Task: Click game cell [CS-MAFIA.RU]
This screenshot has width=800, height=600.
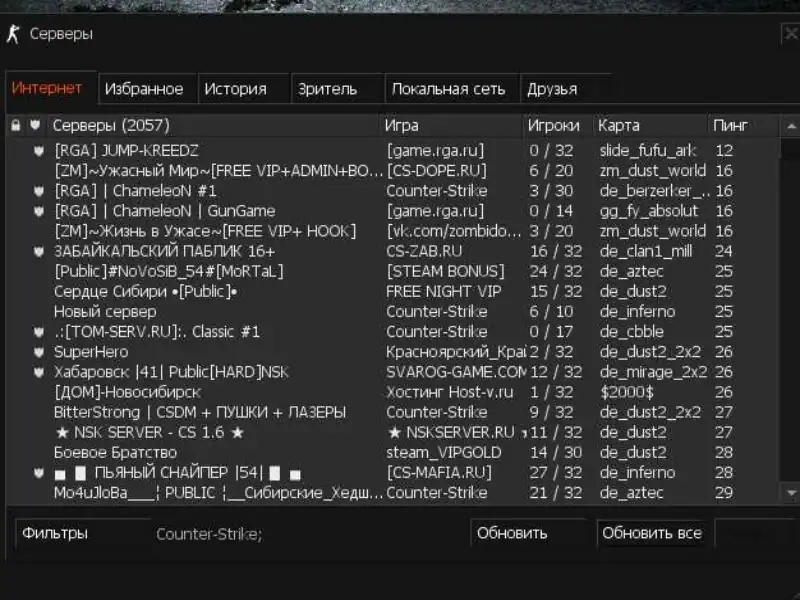Action: [x=439, y=472]
